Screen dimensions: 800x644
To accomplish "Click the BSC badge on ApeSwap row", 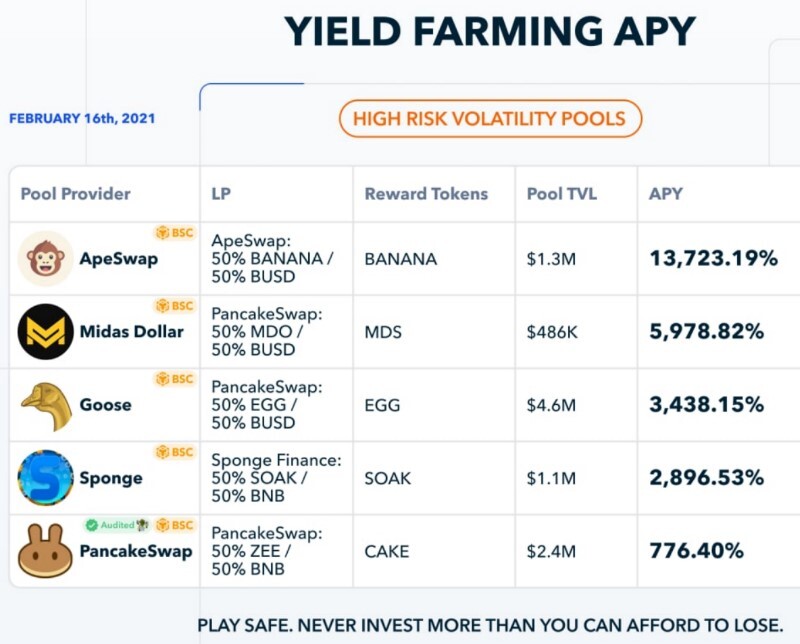I will coord(175,233).
